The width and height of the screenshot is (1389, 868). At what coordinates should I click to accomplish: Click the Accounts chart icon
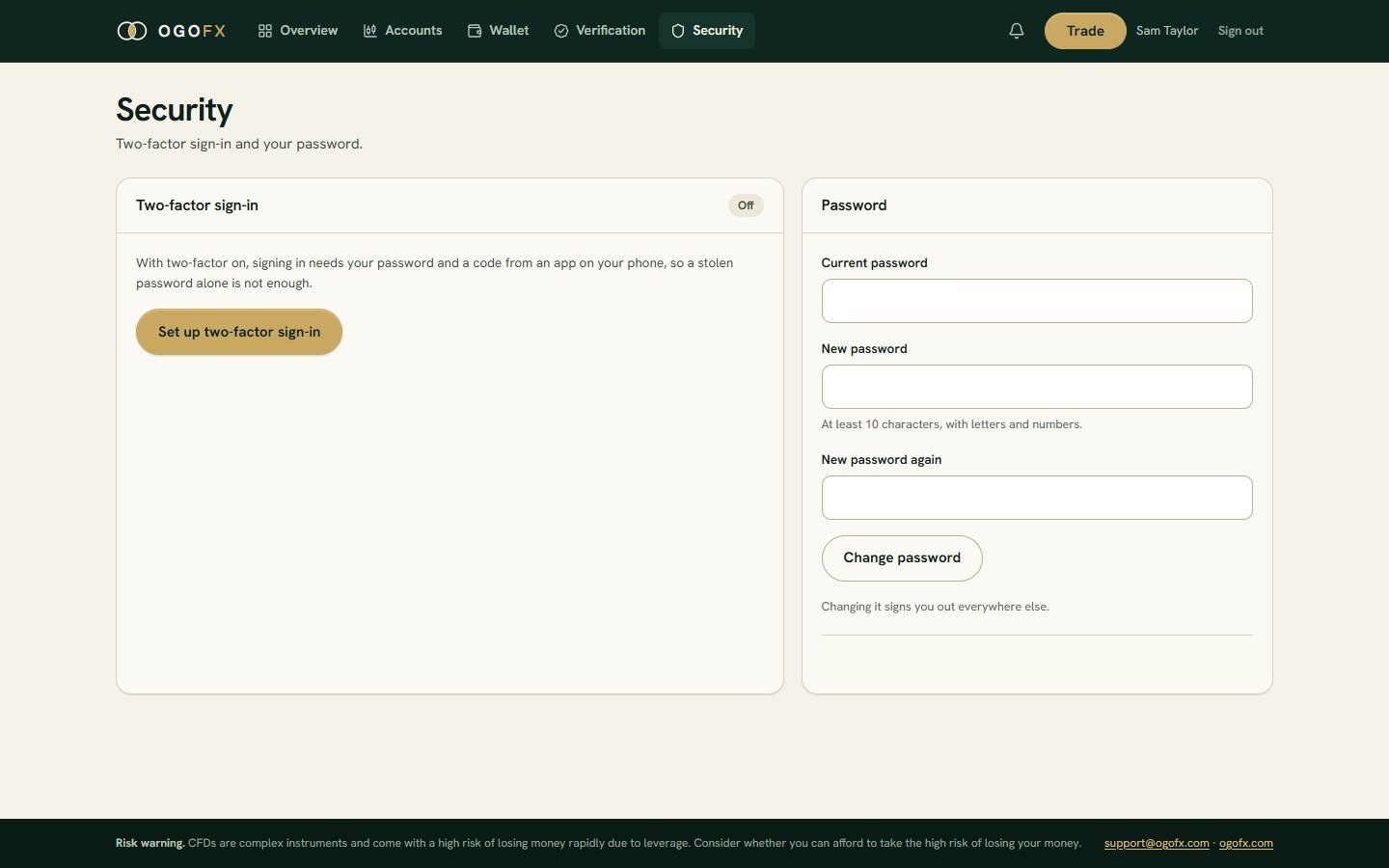(369, 31)
